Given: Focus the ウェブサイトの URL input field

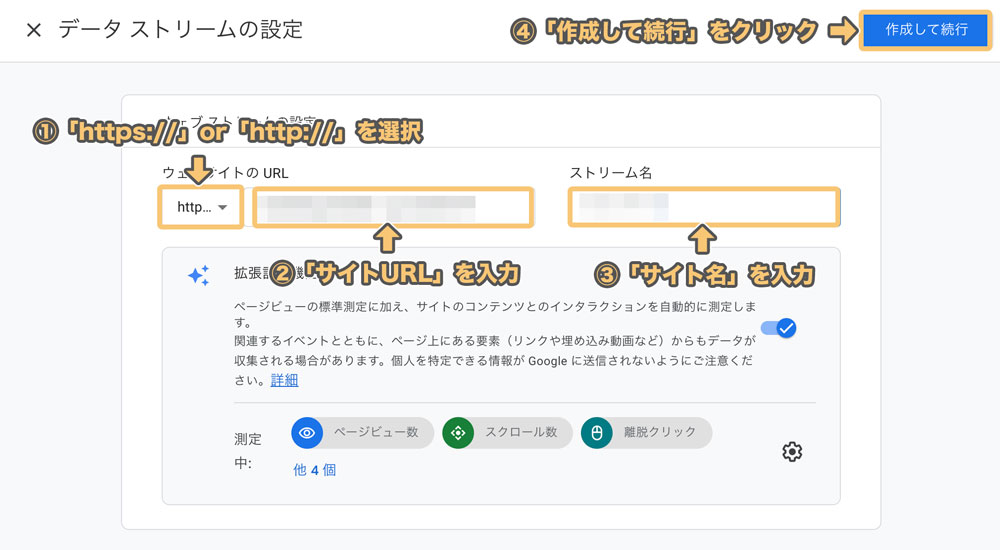Looking at the screenshot, I should (393, 207).
